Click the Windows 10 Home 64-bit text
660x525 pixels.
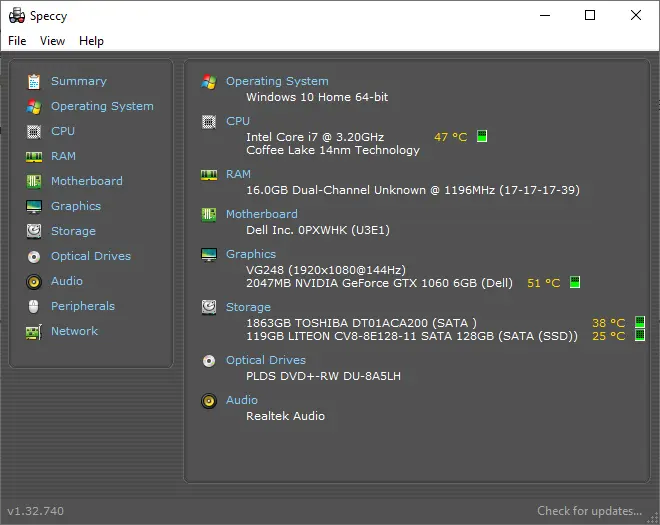(x=317, y=97)
